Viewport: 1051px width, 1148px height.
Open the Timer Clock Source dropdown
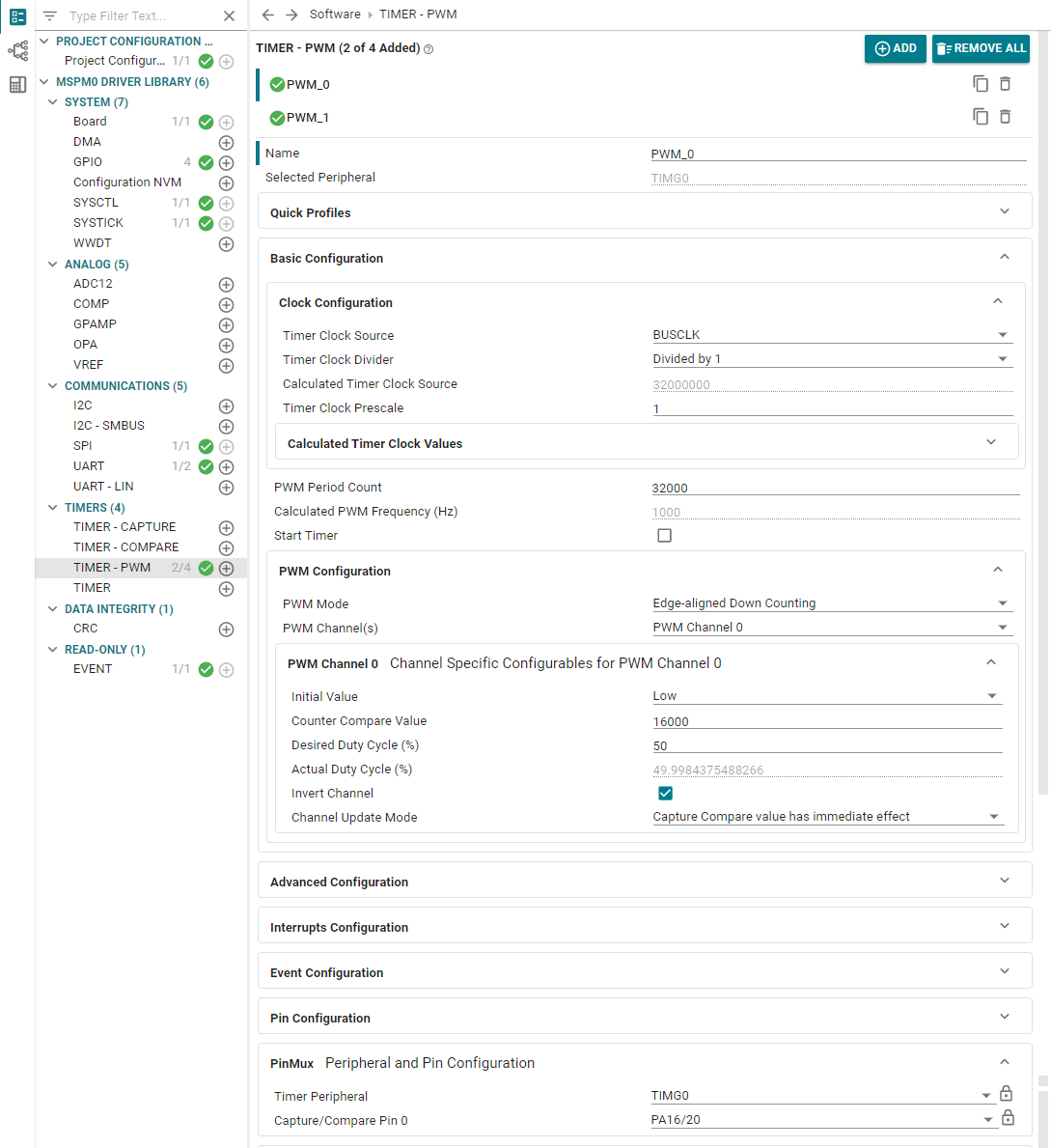831,335
